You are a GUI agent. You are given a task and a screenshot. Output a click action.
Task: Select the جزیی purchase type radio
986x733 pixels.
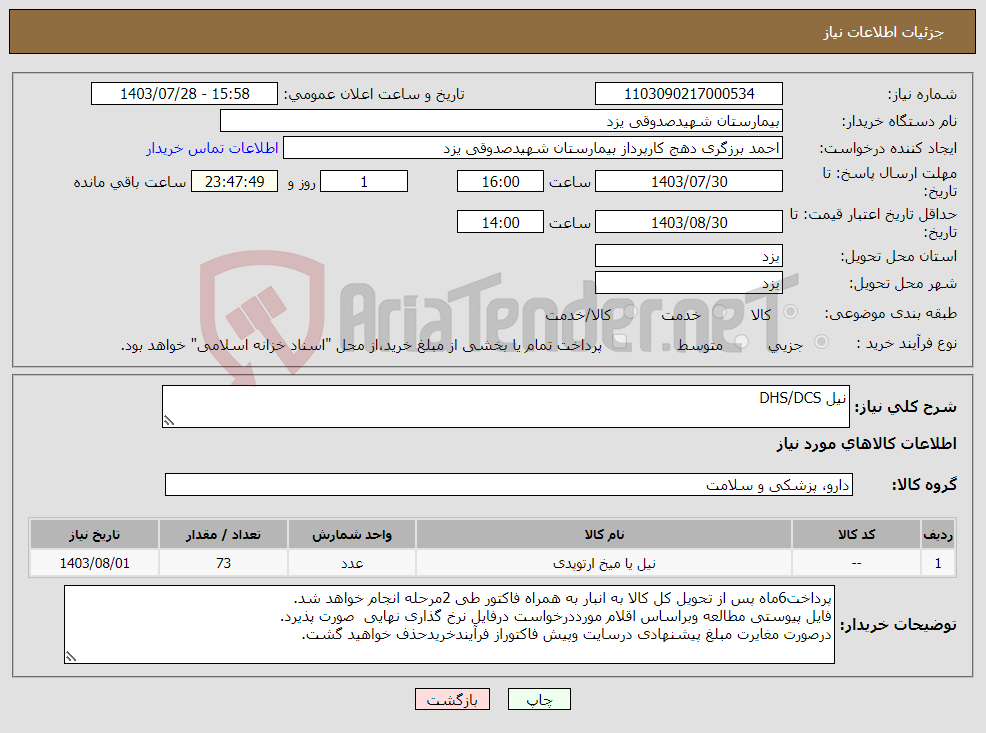tap(821, 342)
